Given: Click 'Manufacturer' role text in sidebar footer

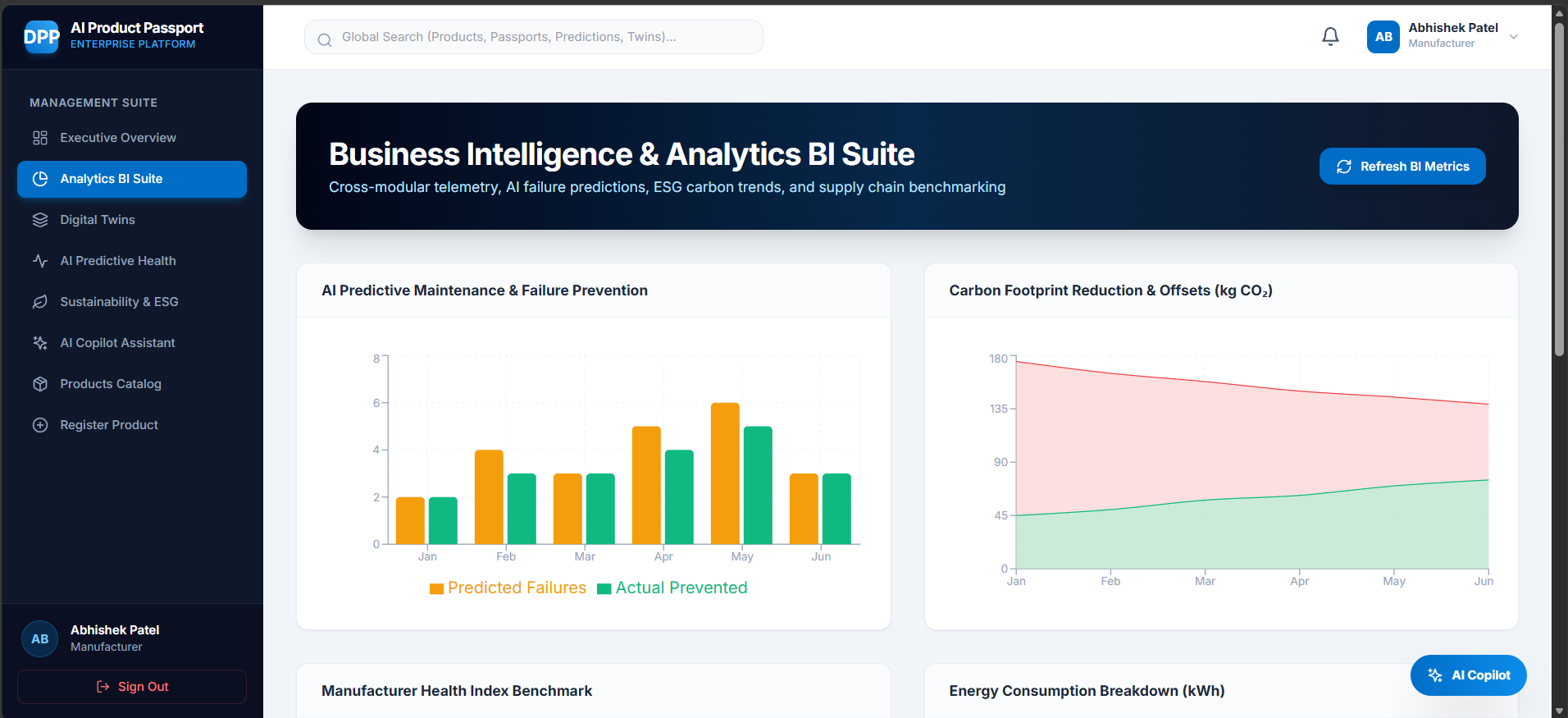Looking at the screenshot, I should pos(107,647).
